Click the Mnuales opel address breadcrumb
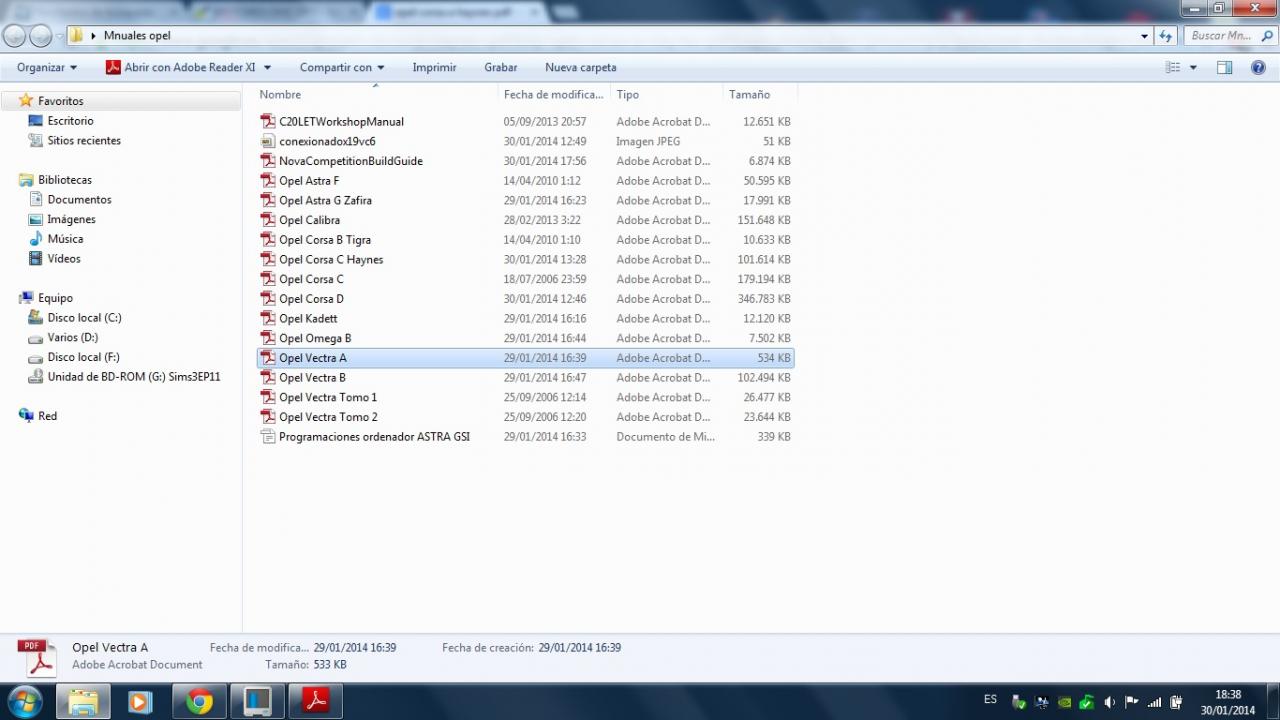This screenshot has width=1280, height=720. [x=137, y=36]
